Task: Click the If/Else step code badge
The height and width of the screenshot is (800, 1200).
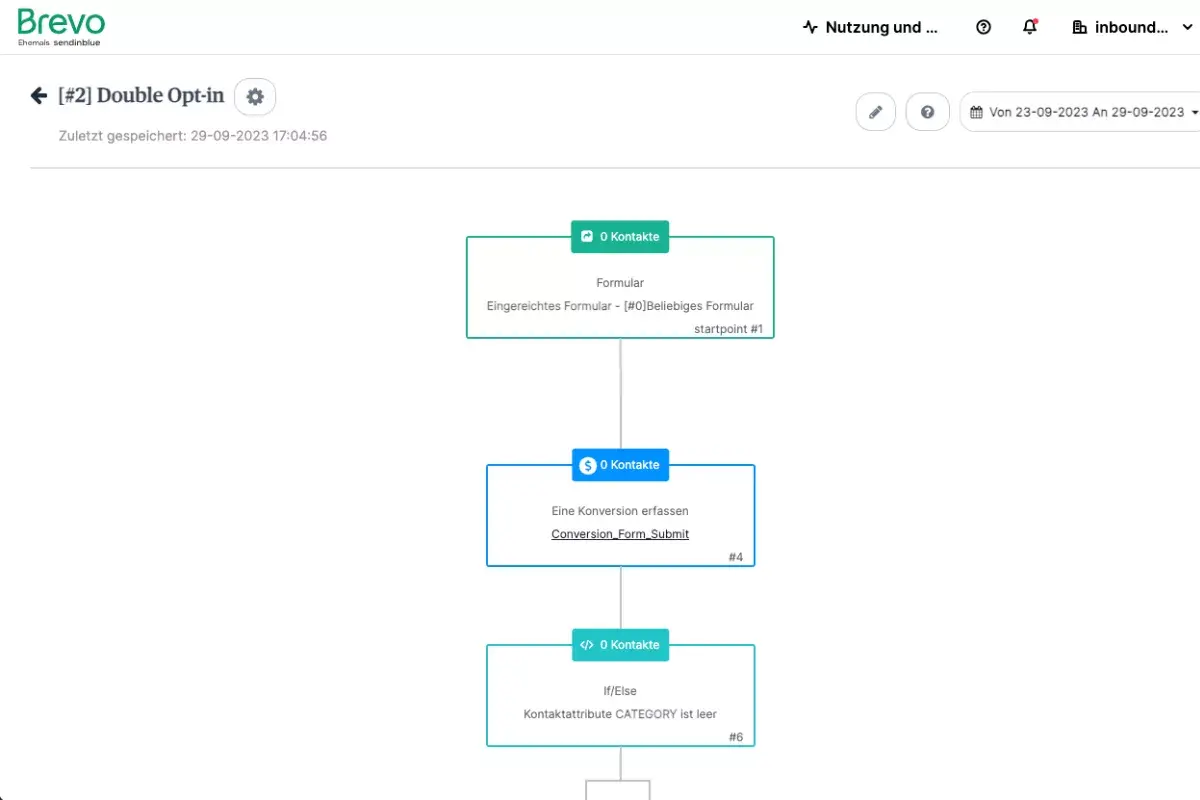Action: [620, 645]
